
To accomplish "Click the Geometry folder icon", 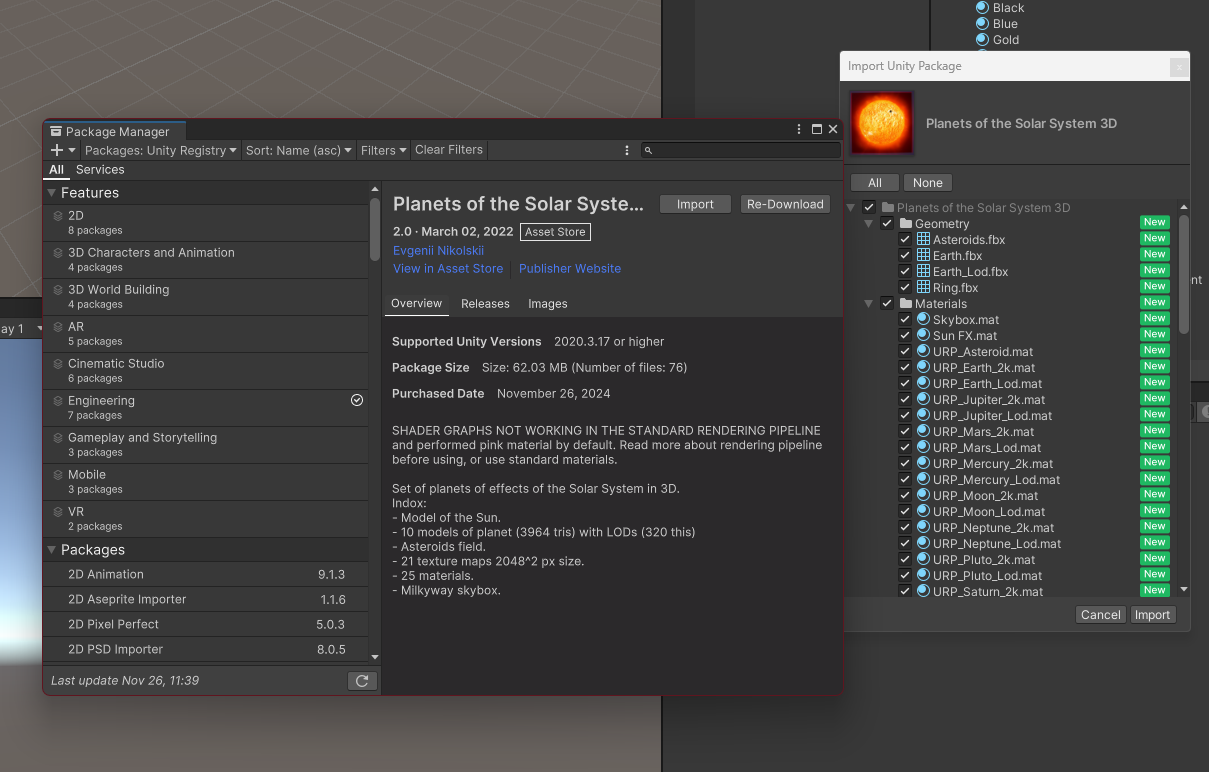I will (905, 223).
